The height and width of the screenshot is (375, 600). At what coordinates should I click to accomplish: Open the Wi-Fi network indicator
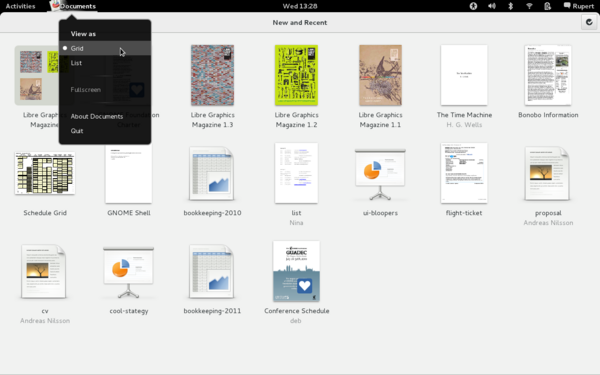529,6
